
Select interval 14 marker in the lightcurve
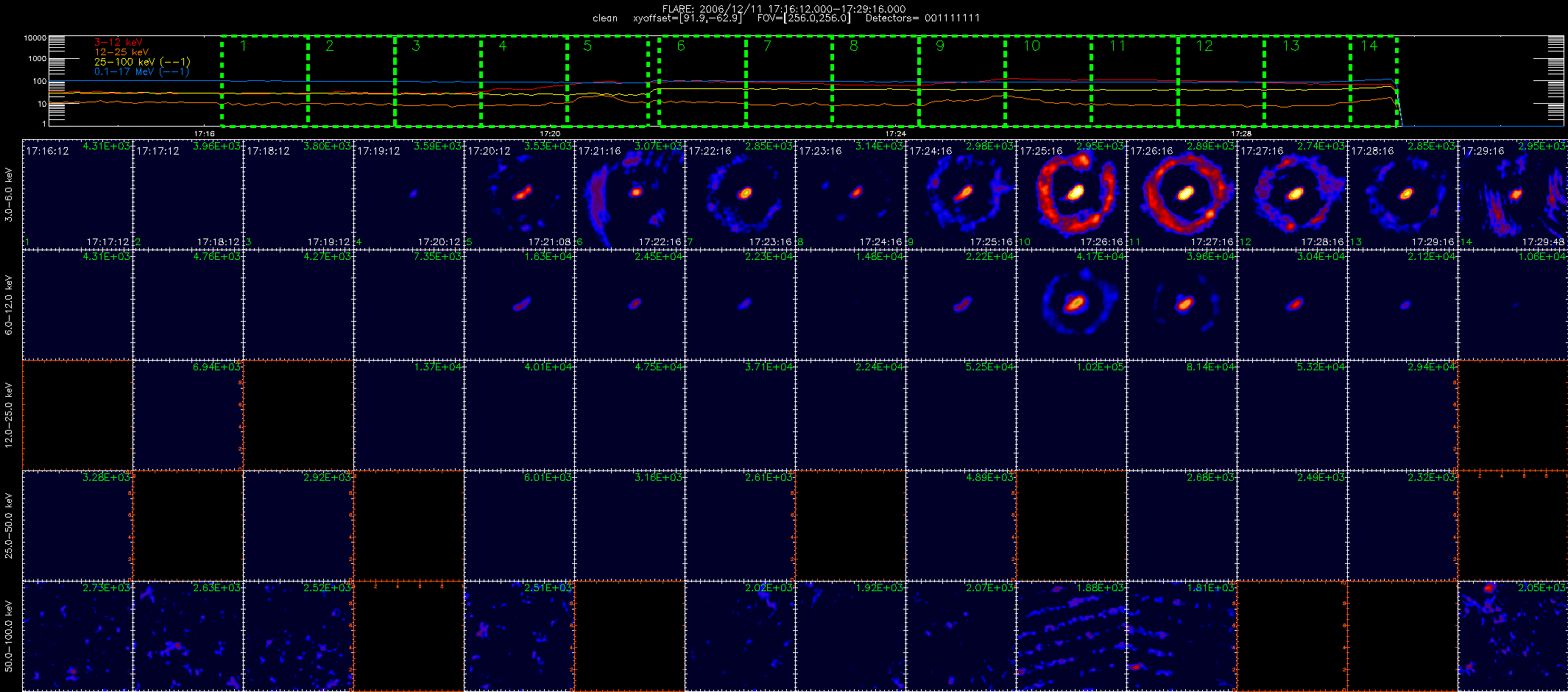tap(1369, 46)
